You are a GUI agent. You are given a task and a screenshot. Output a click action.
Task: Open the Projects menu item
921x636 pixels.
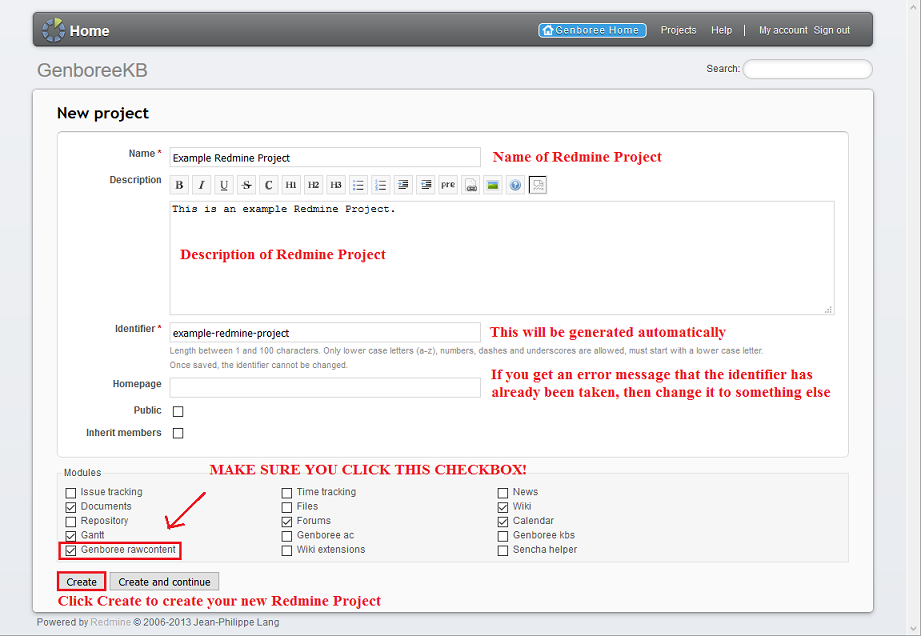coord(678,30)
